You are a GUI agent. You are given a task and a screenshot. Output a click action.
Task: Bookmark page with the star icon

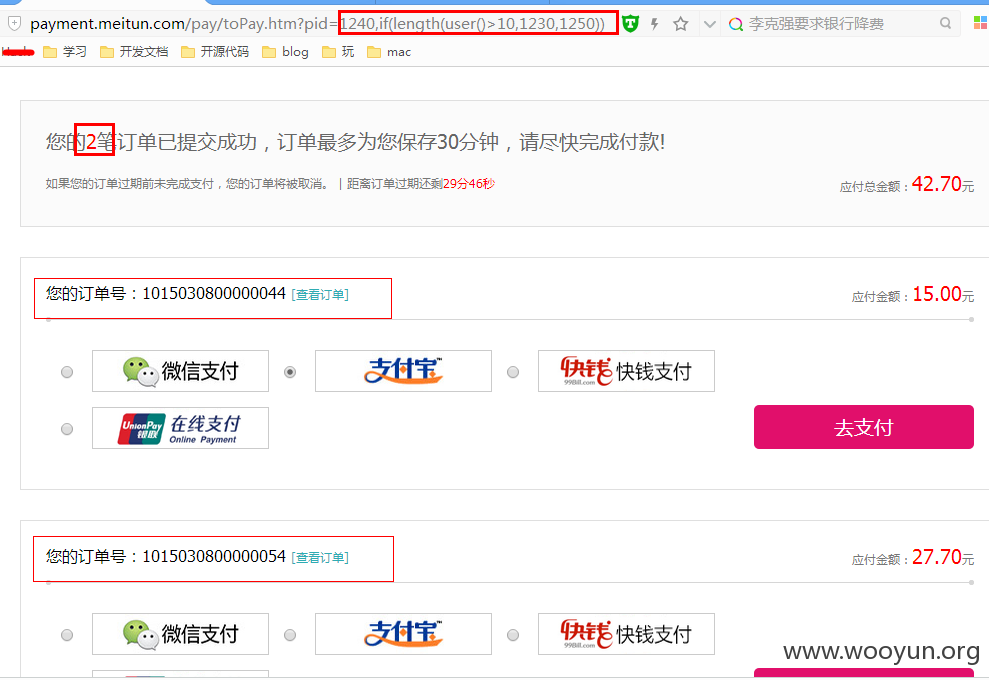point(681,24)
